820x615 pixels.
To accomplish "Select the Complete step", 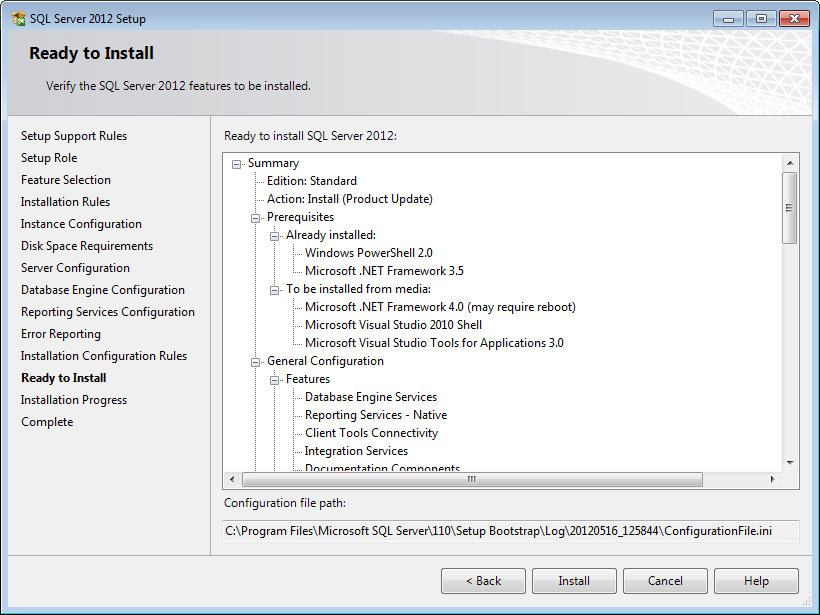I will coord(47,422).
